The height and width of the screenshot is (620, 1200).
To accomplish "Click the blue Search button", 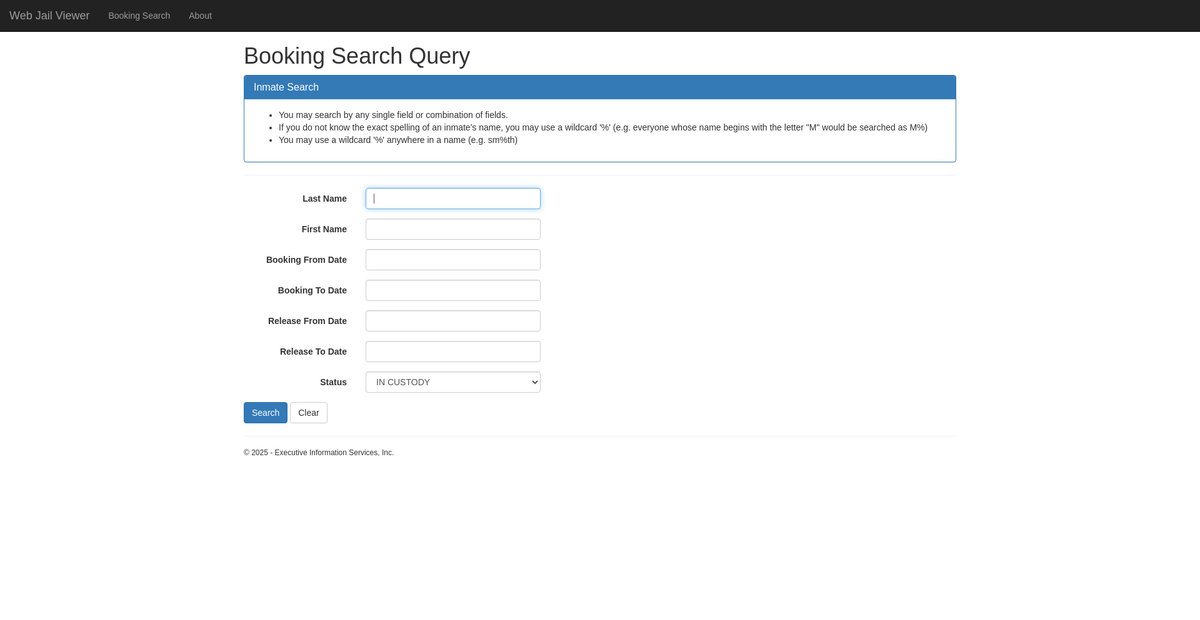I will pos(265,413).
